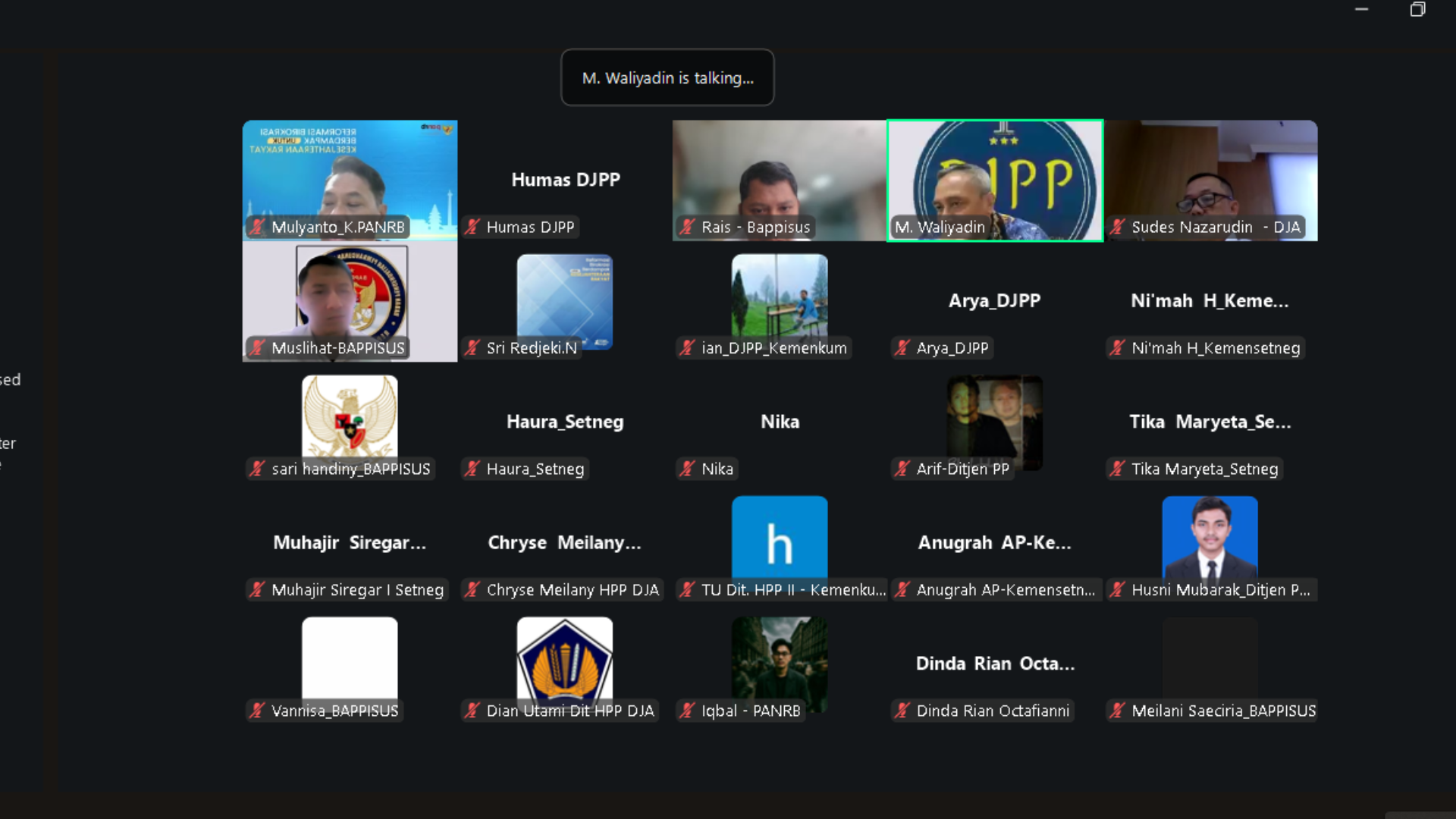Restore down the meeting window
Viewport: 1456px width, 819px height.
(1417, 10)
